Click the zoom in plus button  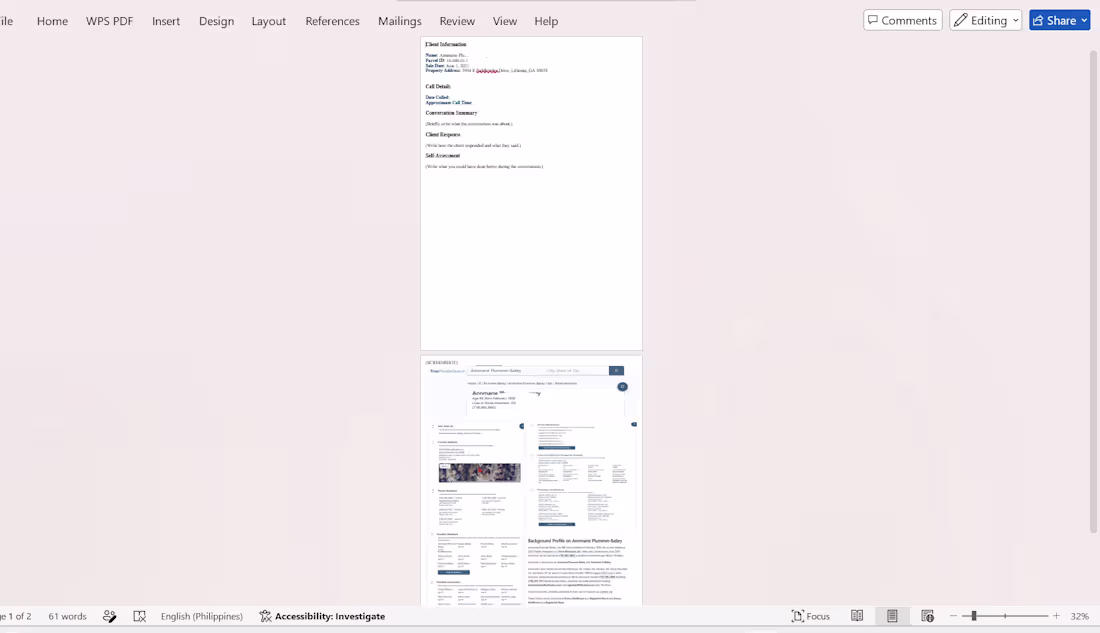1056,616
